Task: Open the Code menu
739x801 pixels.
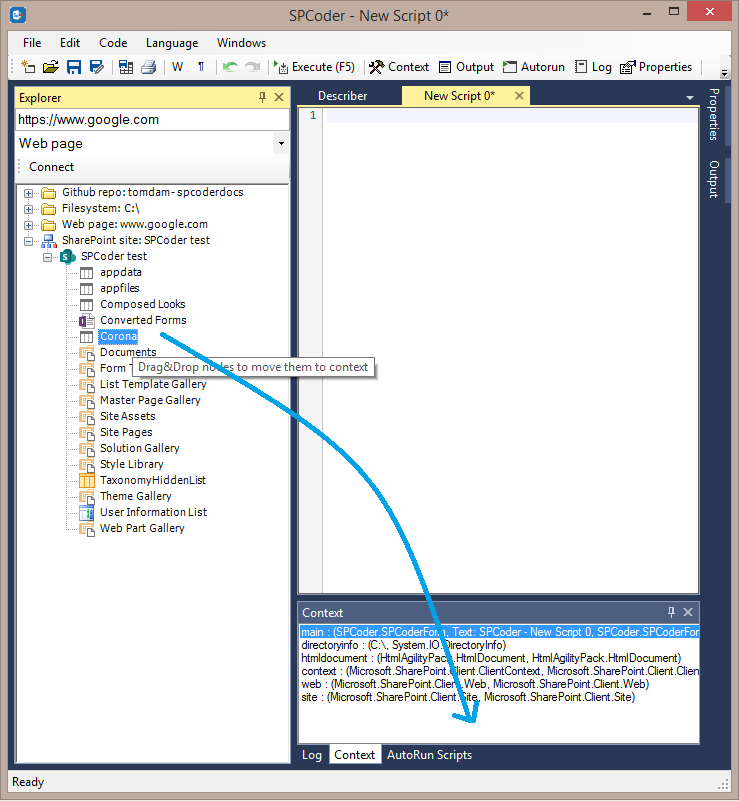Action: [113, 43]
